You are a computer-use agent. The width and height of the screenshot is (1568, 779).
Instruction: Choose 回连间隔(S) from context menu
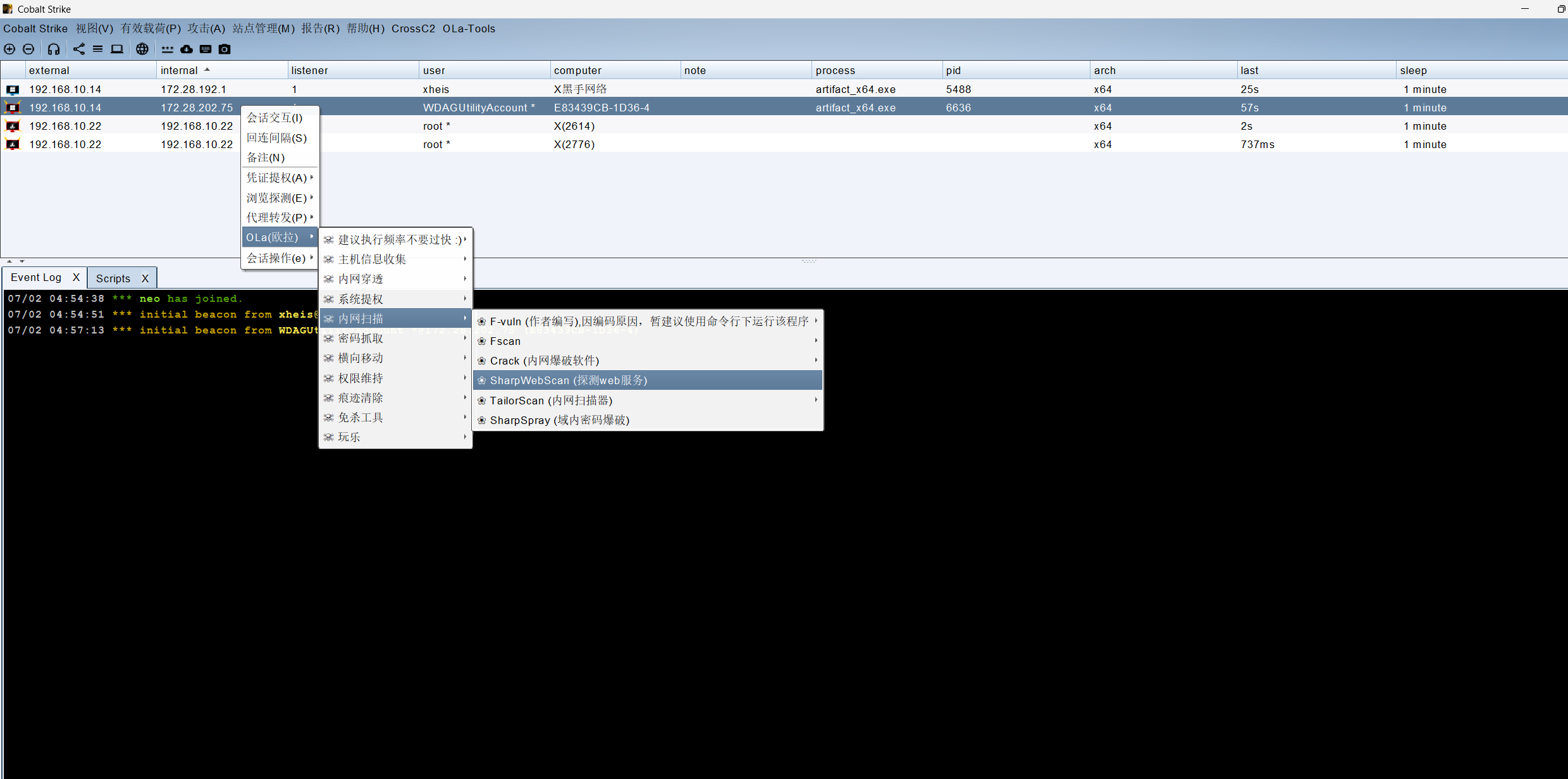(280, 138)
